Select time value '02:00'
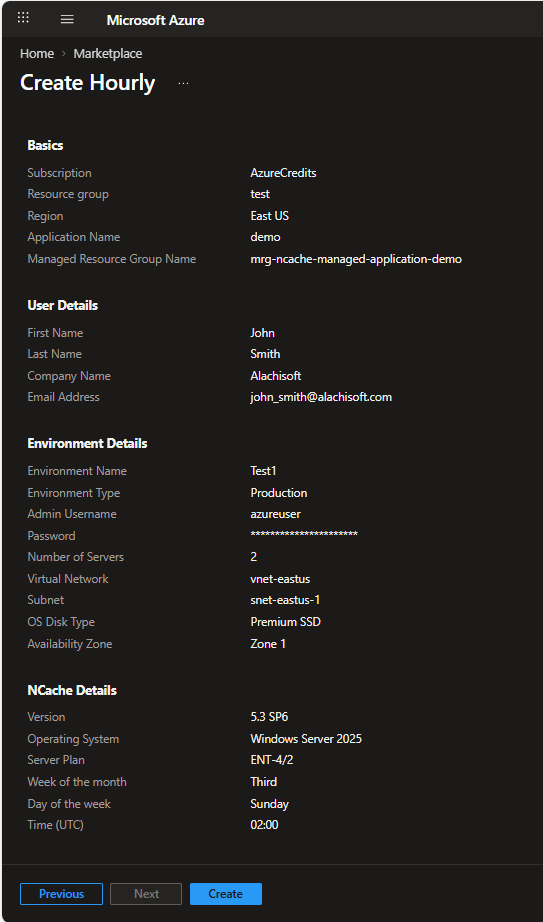Viewport: 543px width, 922px height. [264, 825]
